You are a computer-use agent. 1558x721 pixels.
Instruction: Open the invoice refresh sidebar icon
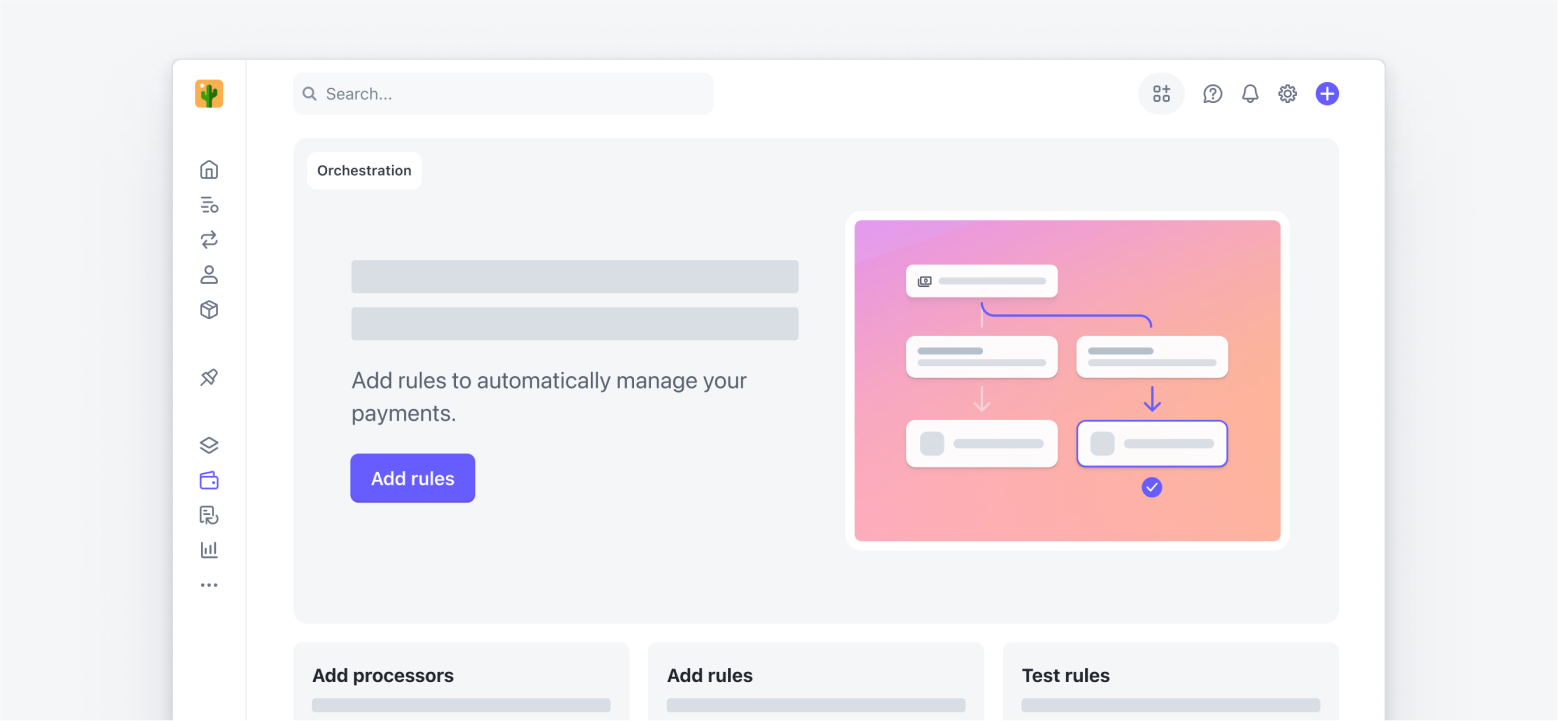point(209,515)
